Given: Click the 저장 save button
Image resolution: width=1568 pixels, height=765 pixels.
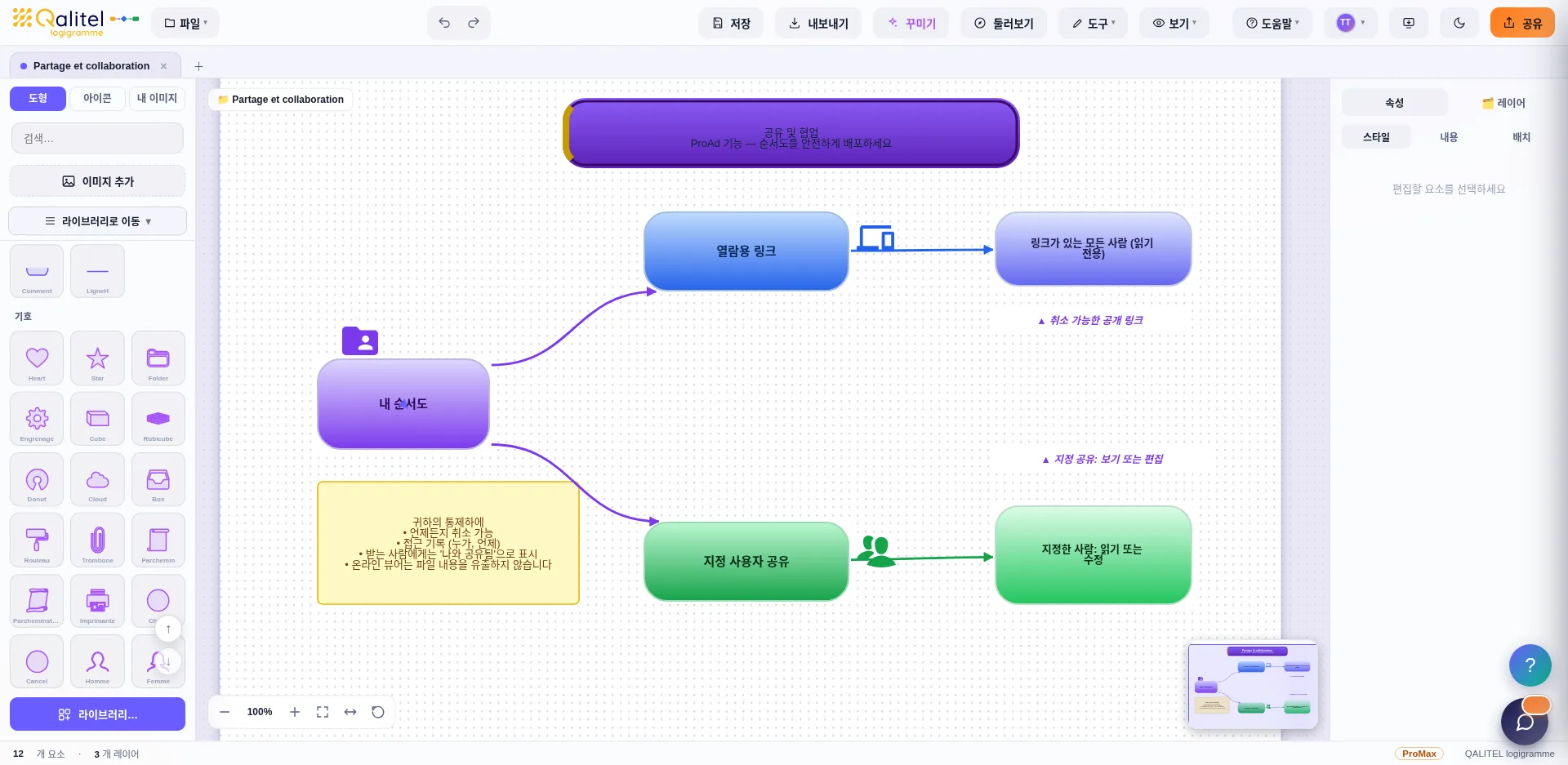Looking at the screenshot, I should click(731, 23).
